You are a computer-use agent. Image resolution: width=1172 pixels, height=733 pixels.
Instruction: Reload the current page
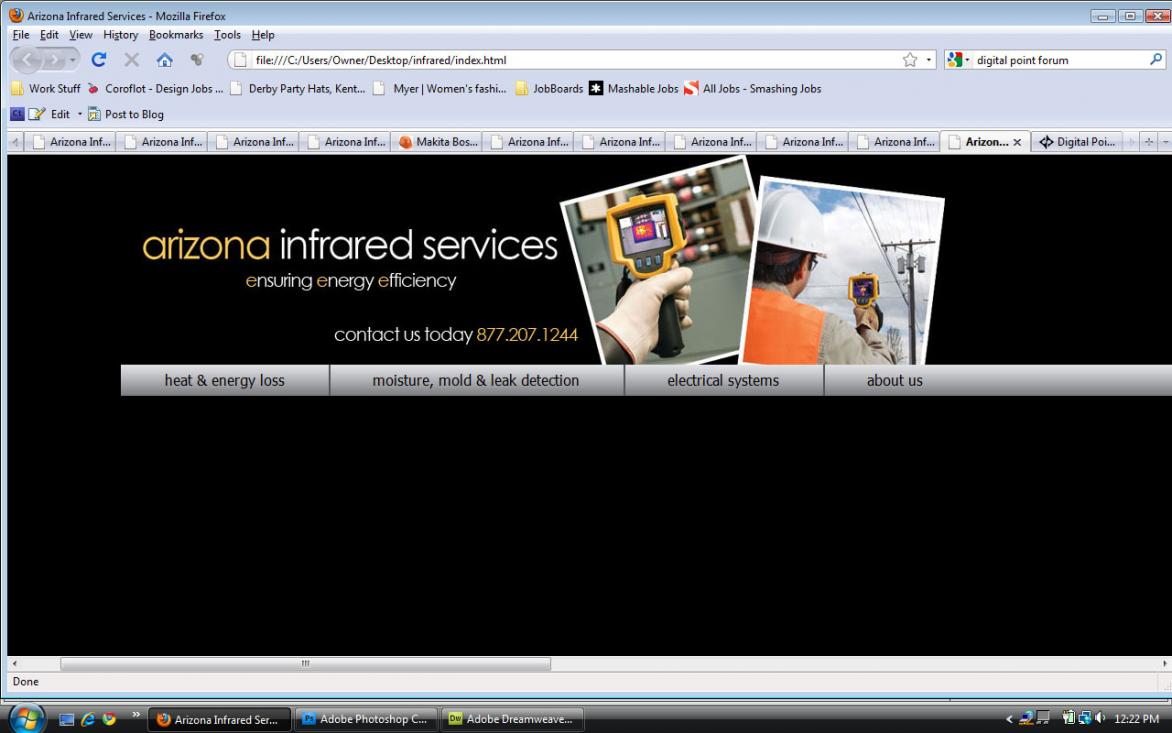point(99,60)
